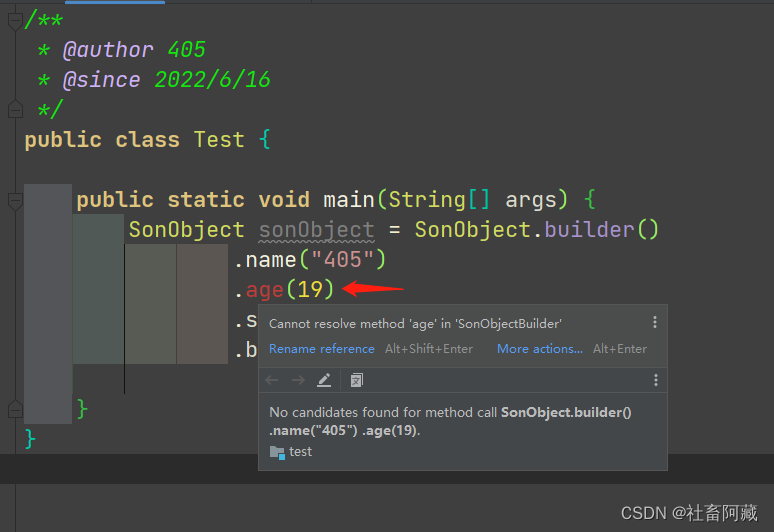The image size is (774, 532).
Task: Click the test module folder icon
Action: [277, 452]
